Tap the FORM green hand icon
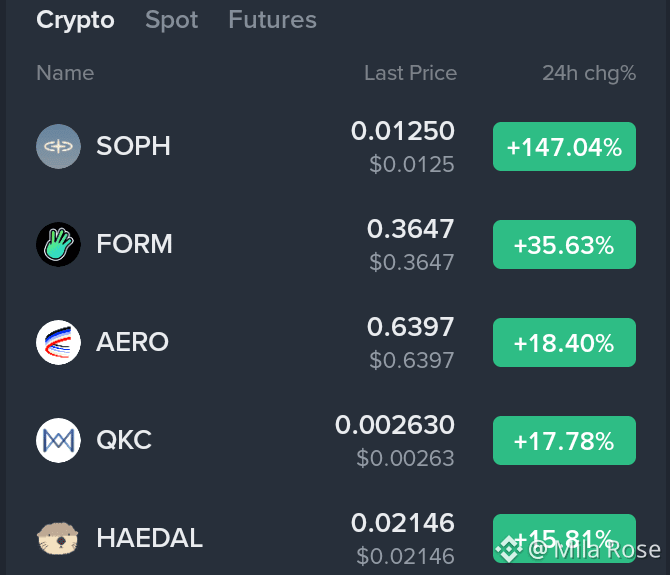The width and height of the screenshot is (670, 575). point(58,244)
